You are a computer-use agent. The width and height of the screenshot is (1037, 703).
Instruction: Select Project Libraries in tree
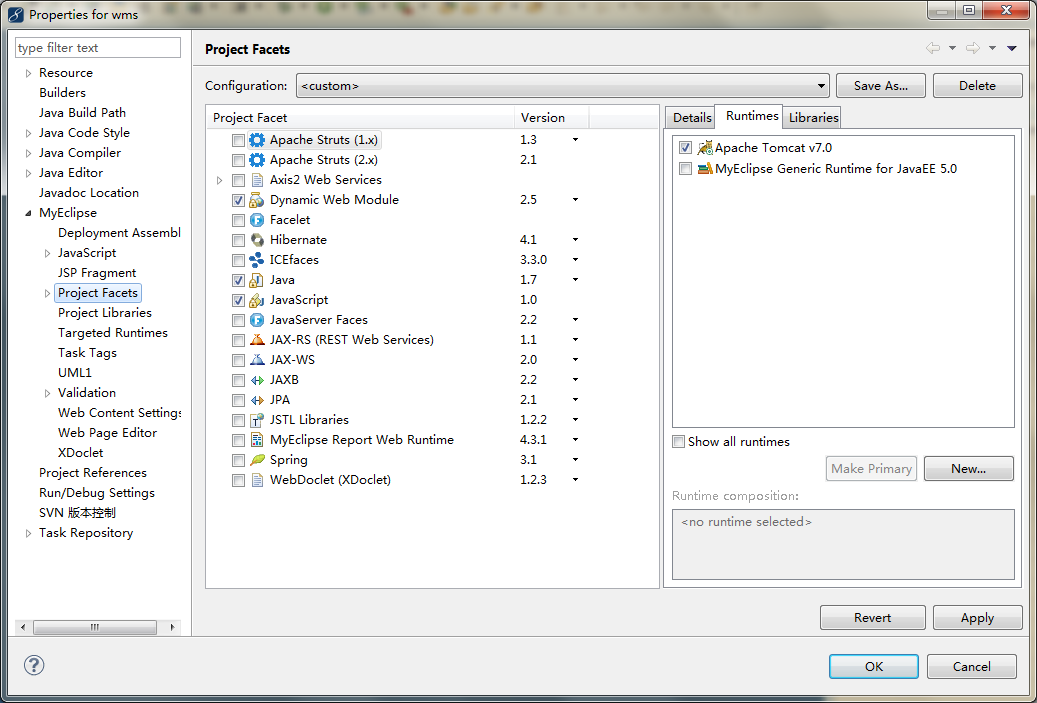[x=104, y=313]
